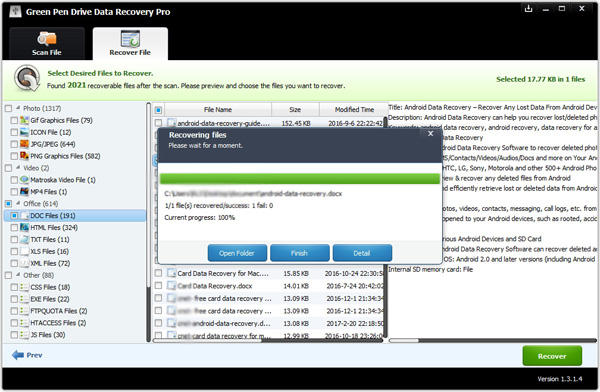The image size is (600, 392).
Task: Check the JPG/JPEG (644) checkbox
Action: click(14, 144)
